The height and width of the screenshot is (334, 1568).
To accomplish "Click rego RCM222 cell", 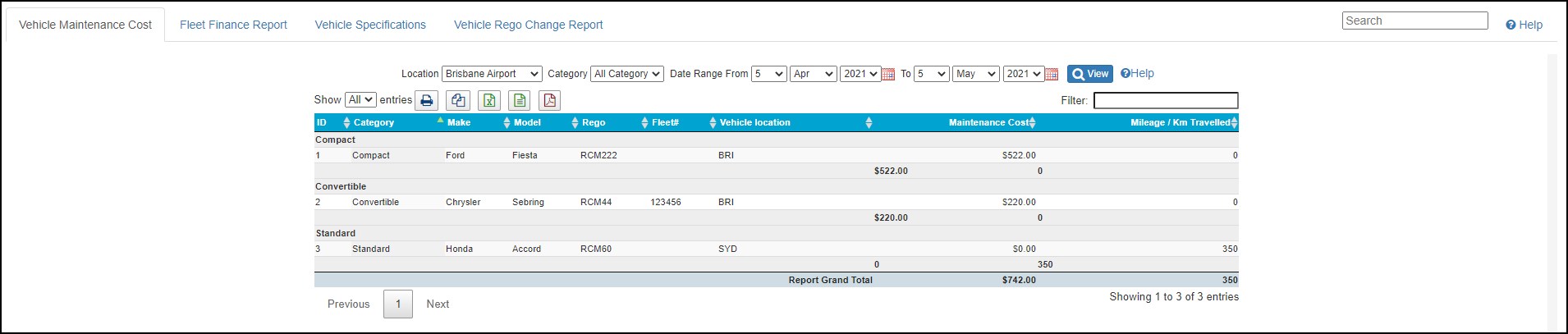I will pos(598,155).
